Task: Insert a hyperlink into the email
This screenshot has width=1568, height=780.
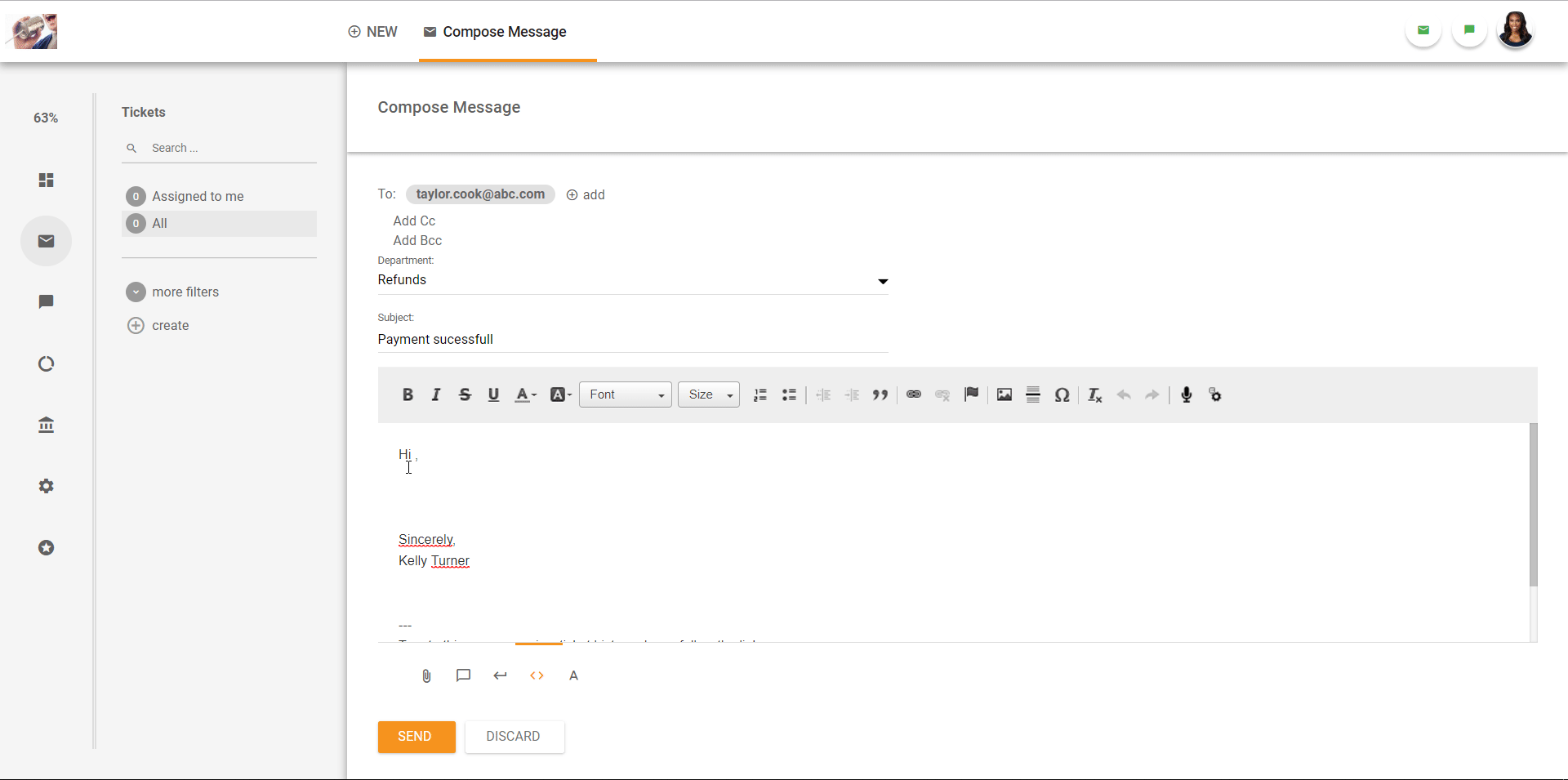Action: [x=913, y=394]
